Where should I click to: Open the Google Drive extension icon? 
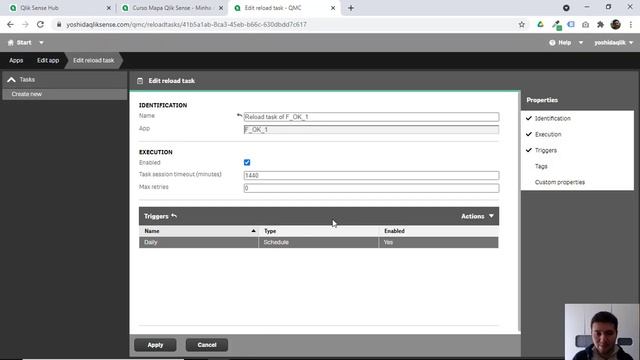click(540, 24)
